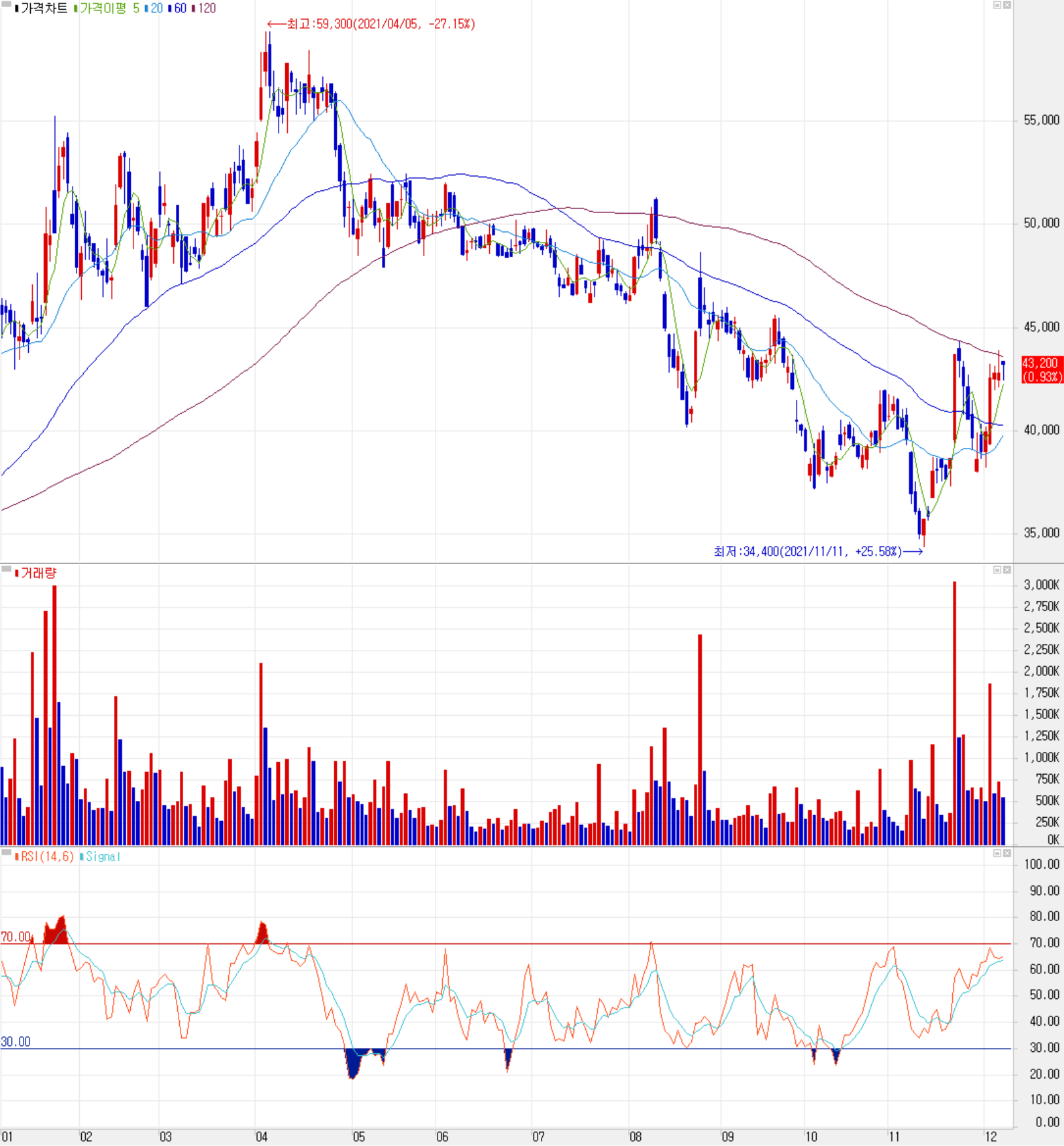The image size is (1064, 1146).
Task: Click black color marker beside 가격차트
Action: [x=17, y=8]
